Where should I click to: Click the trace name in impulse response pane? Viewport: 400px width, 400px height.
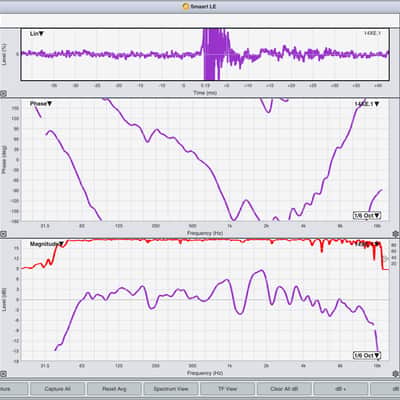tap(372, 33)
